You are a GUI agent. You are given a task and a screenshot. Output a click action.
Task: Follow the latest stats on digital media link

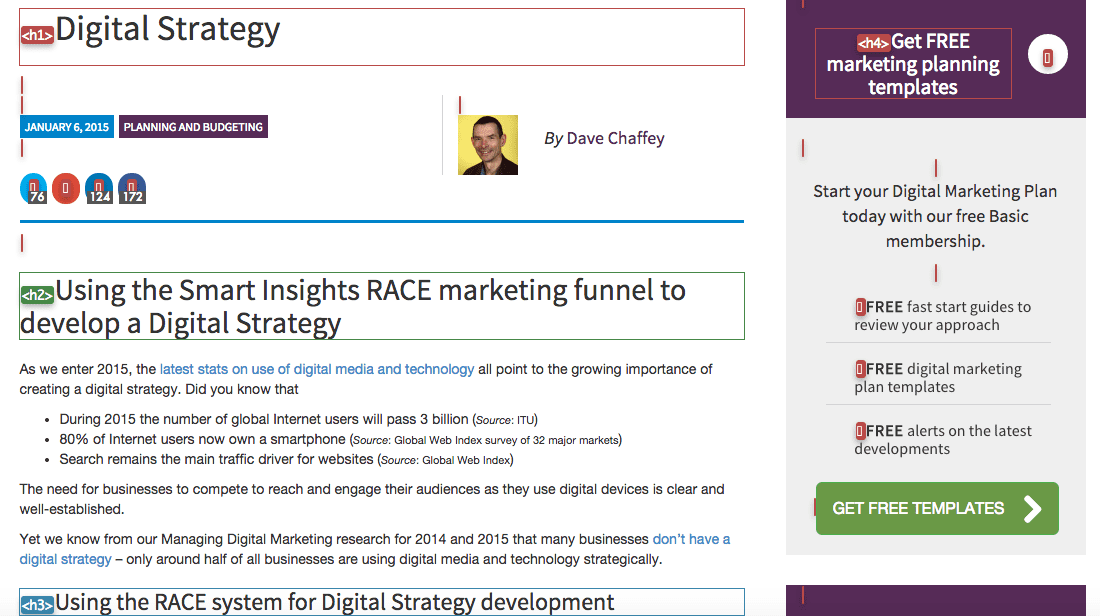[x=317, y=369]
